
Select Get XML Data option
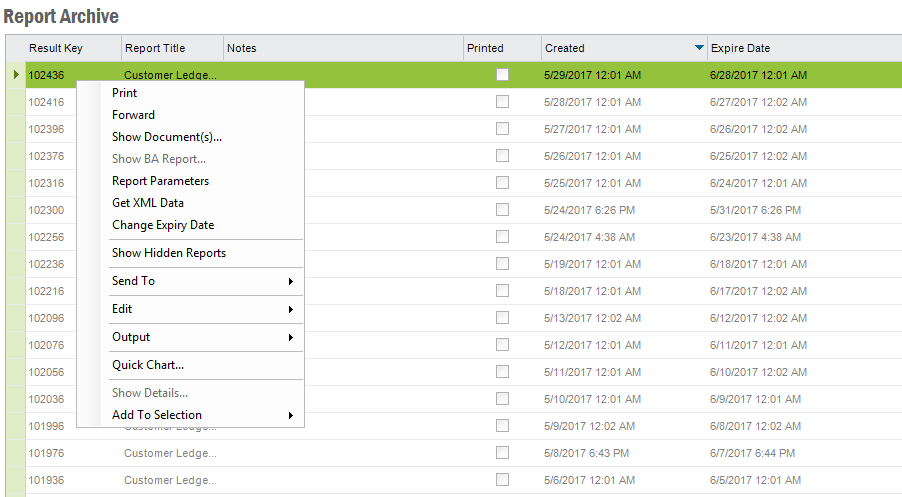tap(148, 203)
